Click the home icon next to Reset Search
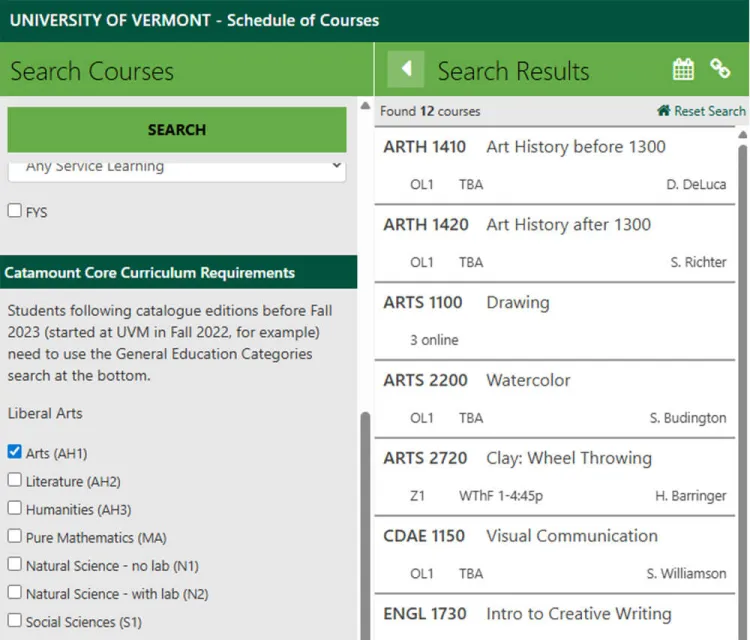 point(663,110)
